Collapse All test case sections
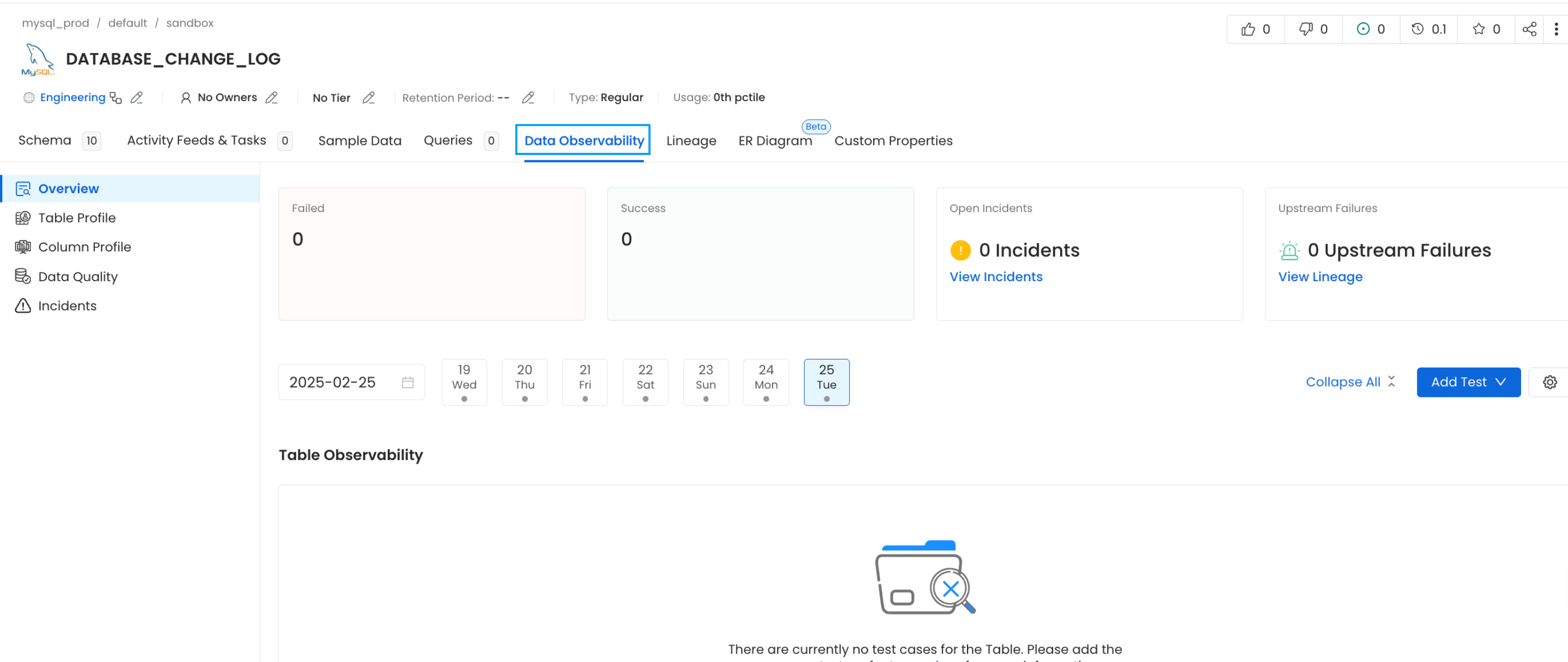 [1343, 381]
